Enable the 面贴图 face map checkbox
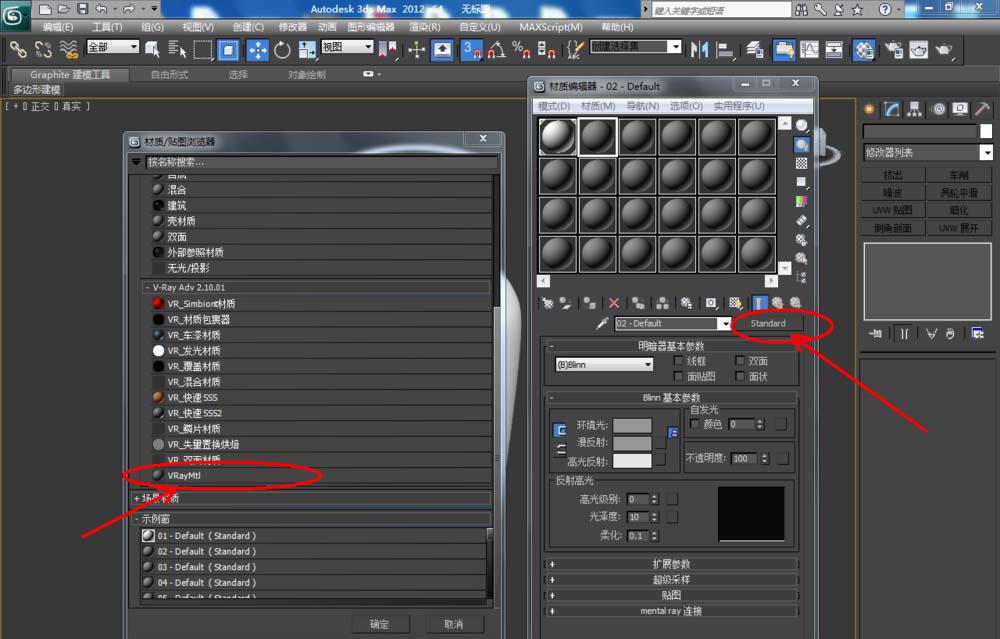This screenshot has height=639, width=1000. click(x=678, y=376)
